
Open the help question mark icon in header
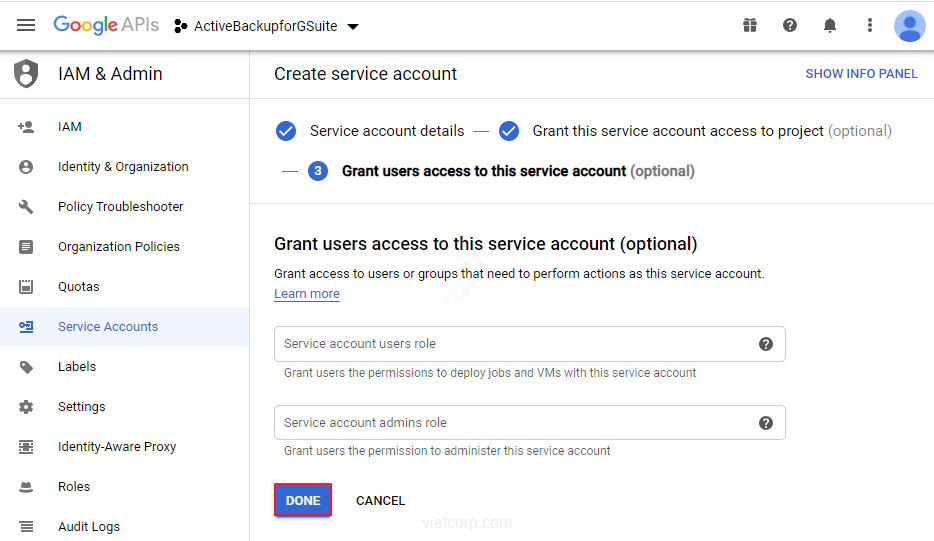(x=790, y=25)
